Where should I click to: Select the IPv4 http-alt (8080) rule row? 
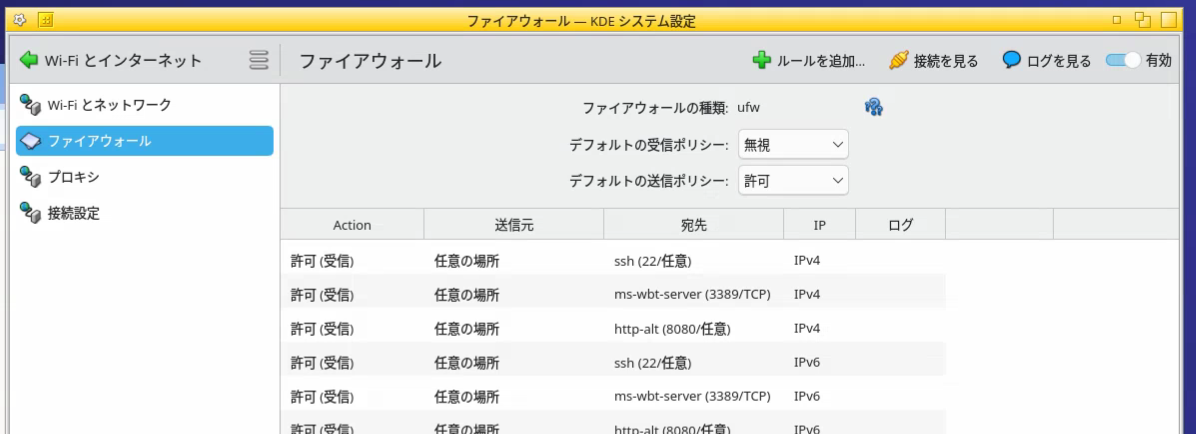click(612, 328)
